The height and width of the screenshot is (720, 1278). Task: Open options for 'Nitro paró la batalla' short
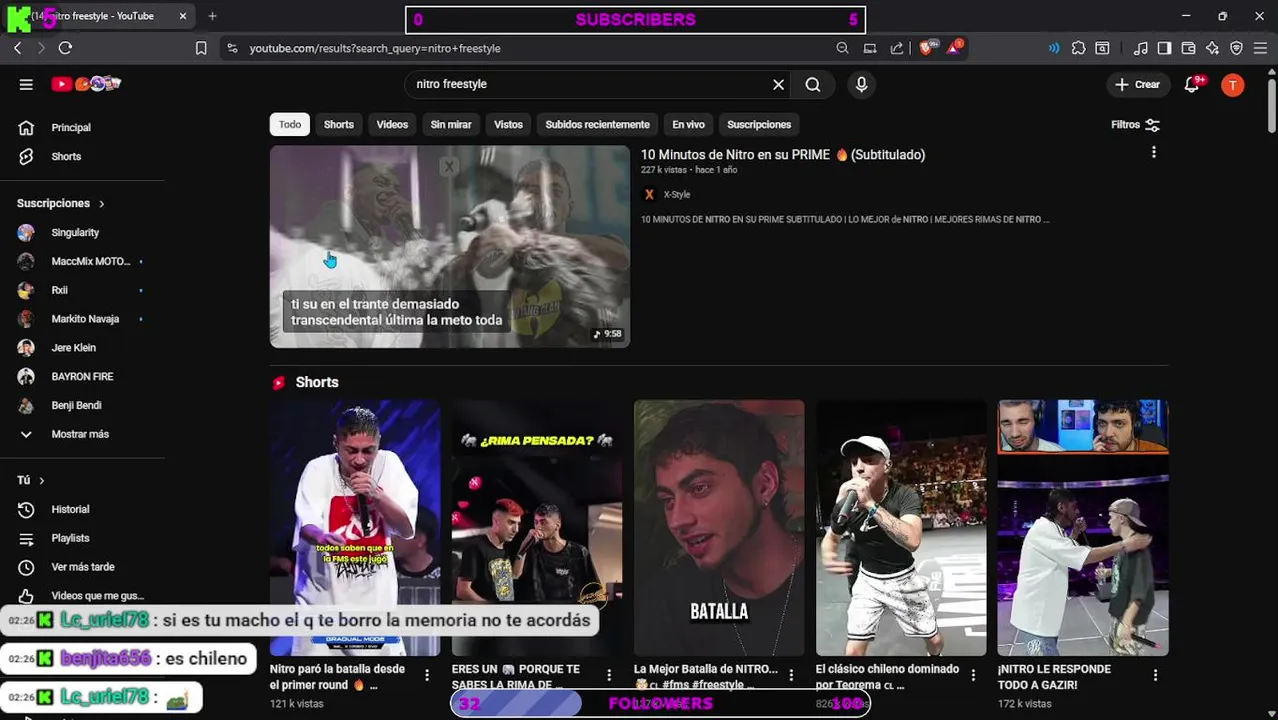coord(427,675)
